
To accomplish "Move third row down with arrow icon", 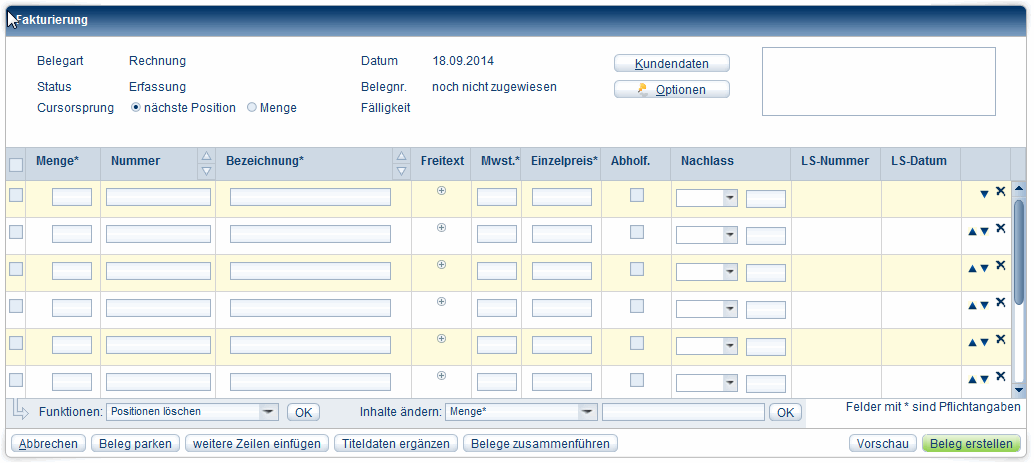I will click(985, 268).
